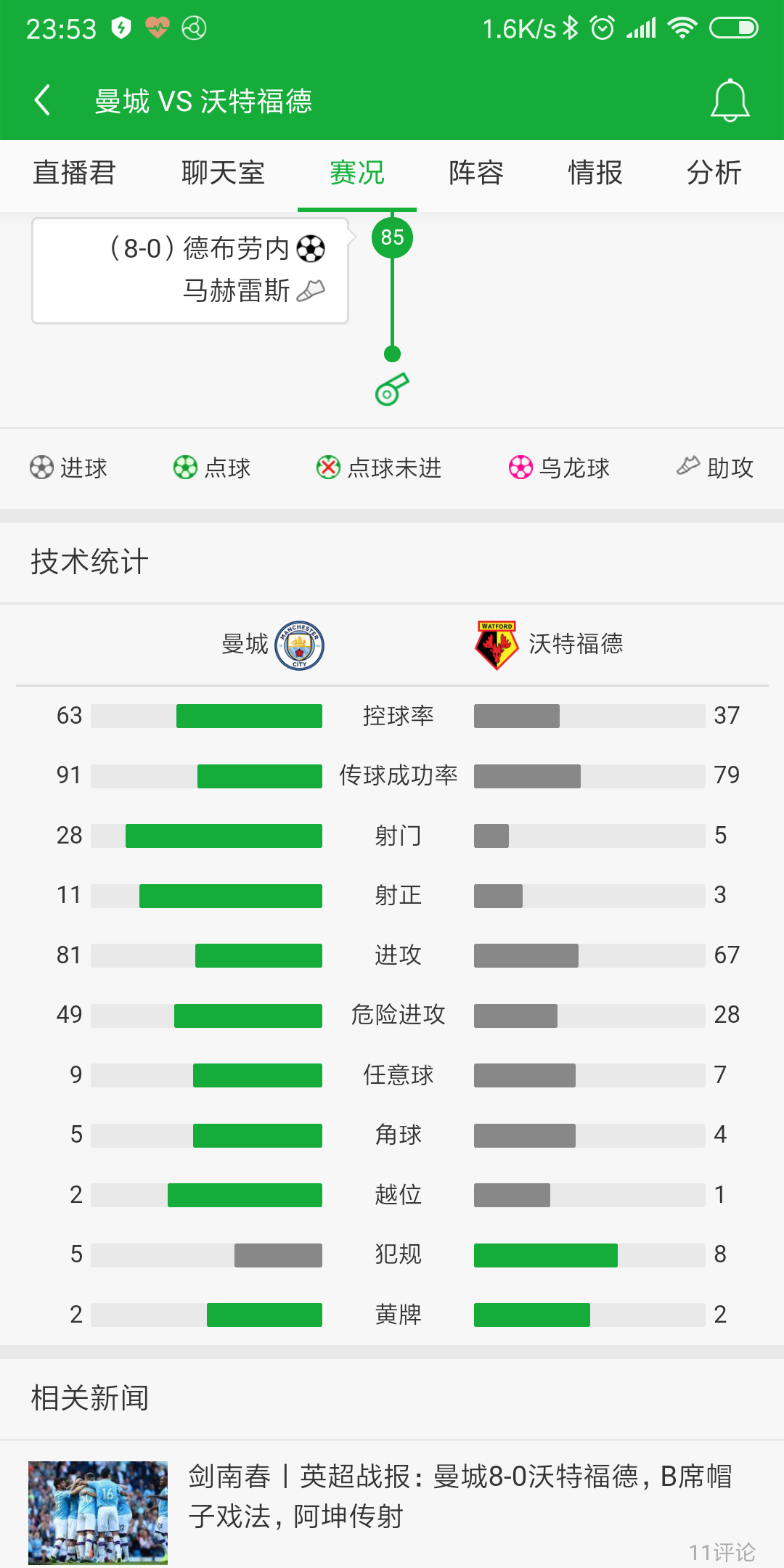Tap the goal ball icon beside 德布劳内

[x=311, y=249]
